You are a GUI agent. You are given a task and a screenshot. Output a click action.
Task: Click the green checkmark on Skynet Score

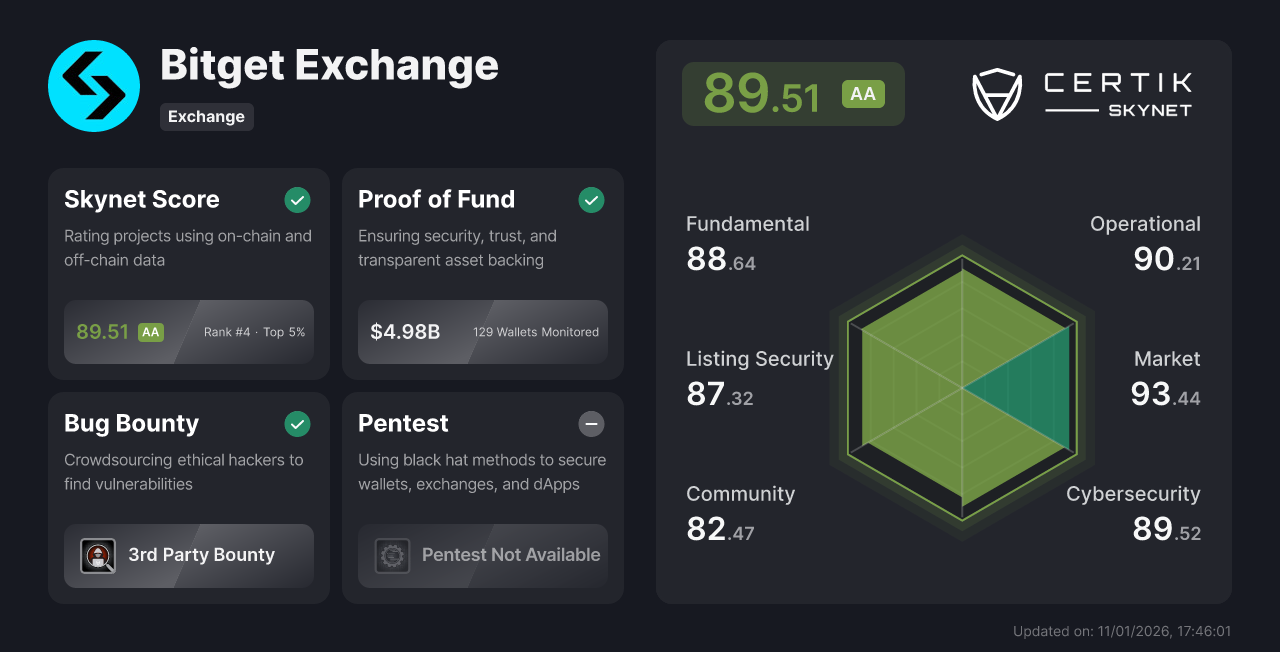click(x=297, y=200)
